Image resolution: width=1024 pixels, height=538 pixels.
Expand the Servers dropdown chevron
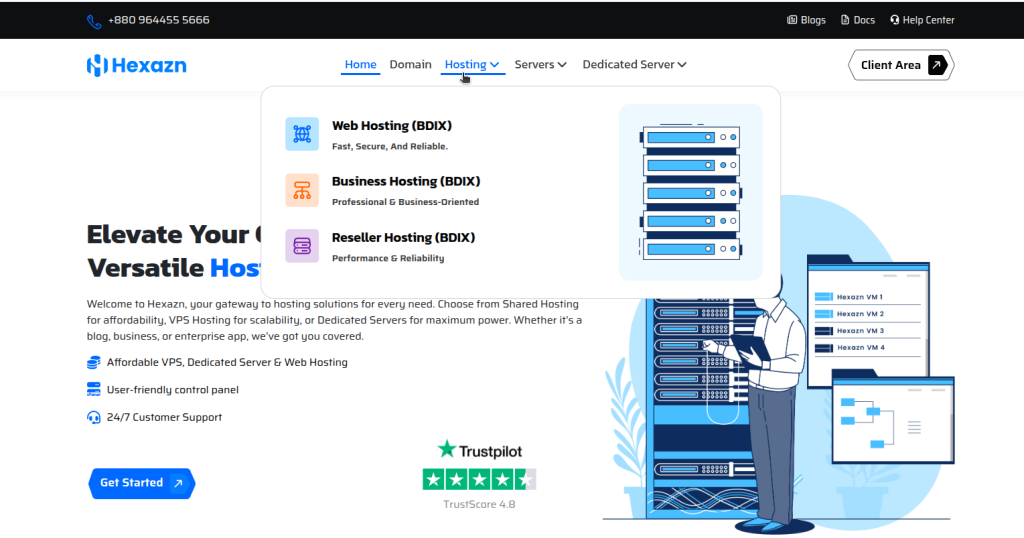(x=562, y=65)
